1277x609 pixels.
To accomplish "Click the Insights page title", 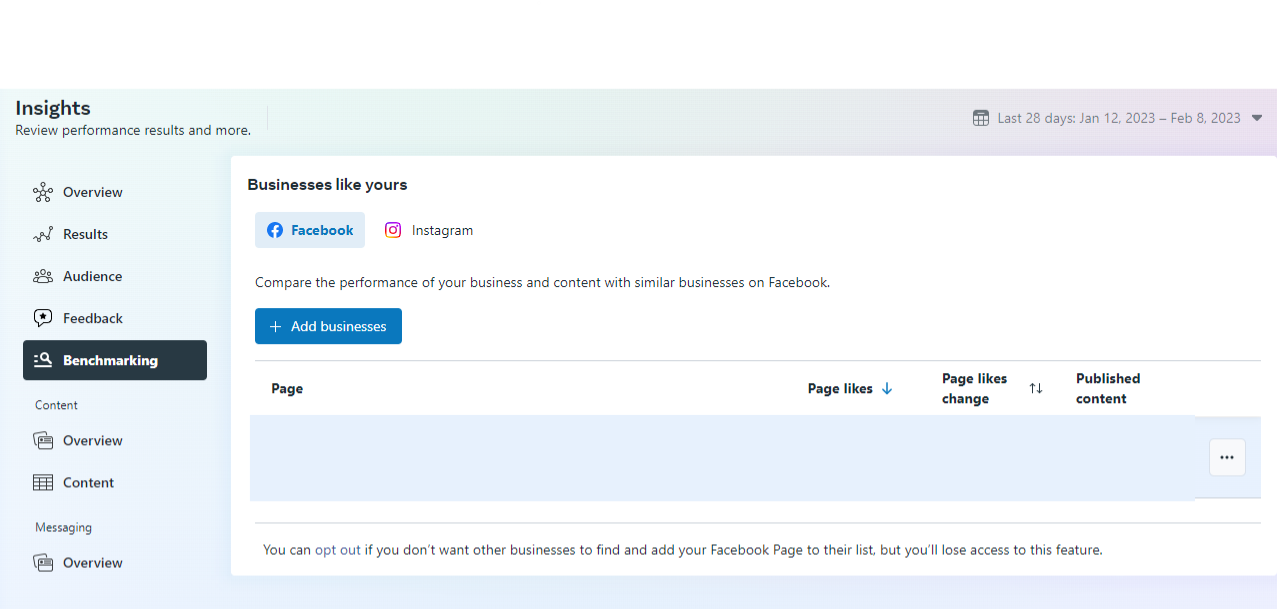I will (x=53, y=108).
